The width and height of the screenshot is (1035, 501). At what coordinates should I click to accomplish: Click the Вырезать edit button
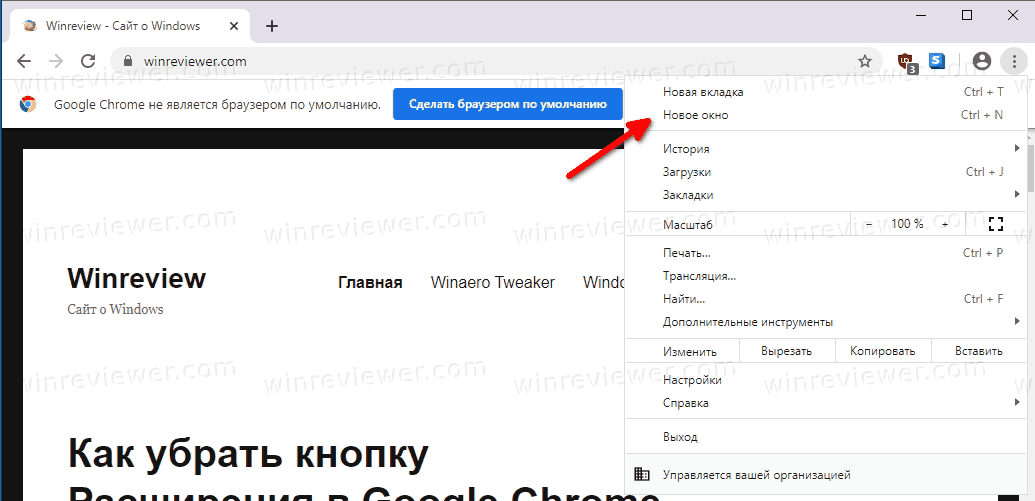coord(787,351)
